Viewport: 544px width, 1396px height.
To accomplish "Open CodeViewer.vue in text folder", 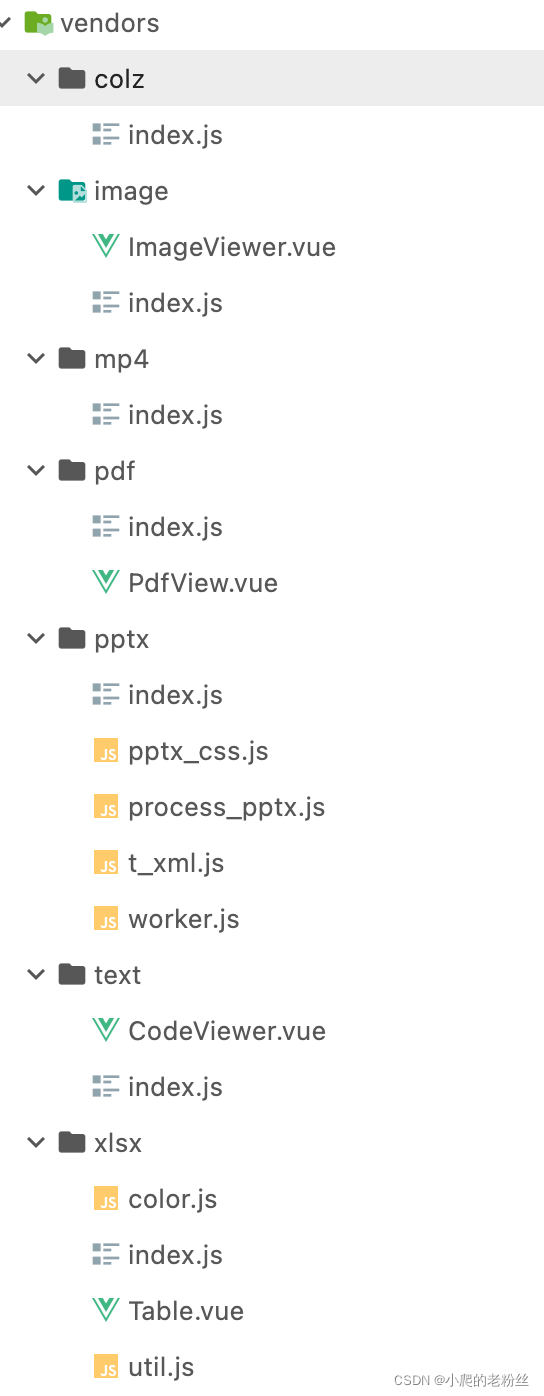I will coord(227,1031).
